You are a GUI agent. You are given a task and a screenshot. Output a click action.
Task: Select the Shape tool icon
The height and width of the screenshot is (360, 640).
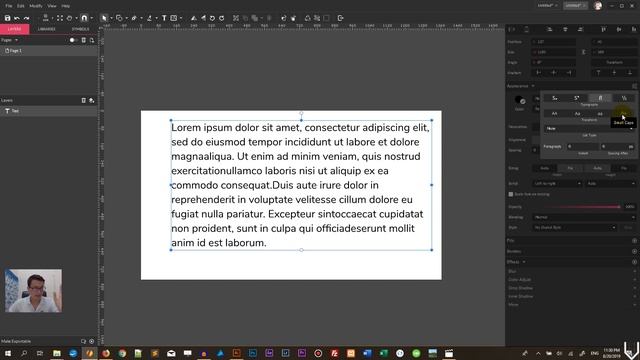119,18
